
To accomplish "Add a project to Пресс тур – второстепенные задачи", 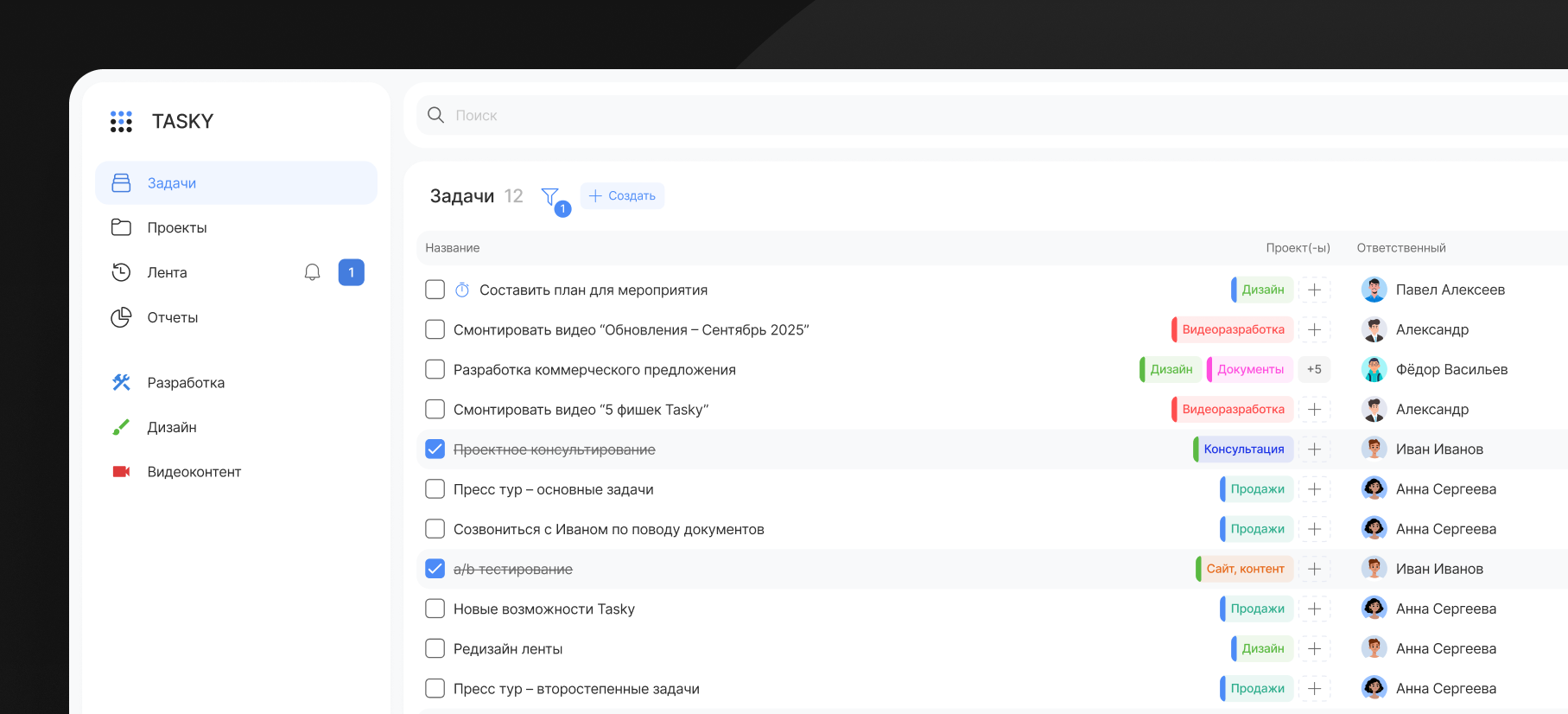I will coord(1314,688).
